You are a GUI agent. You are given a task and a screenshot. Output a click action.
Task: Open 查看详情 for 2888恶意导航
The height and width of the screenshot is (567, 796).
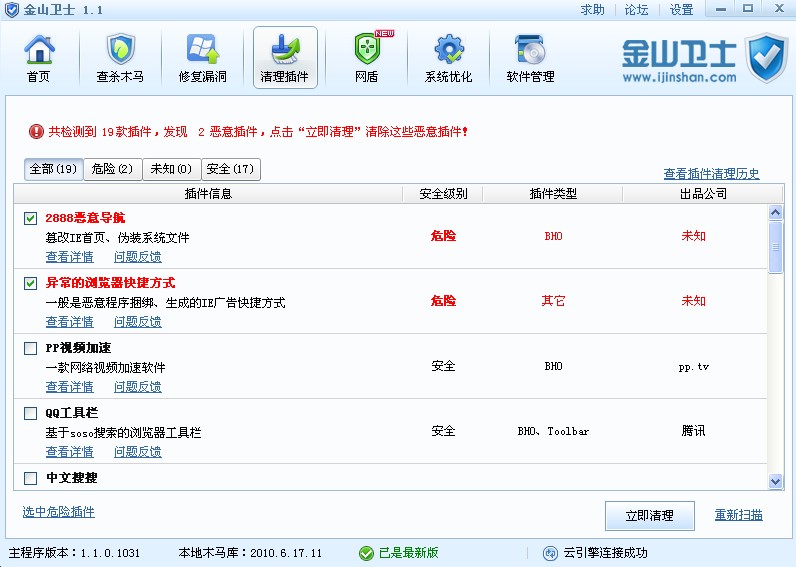[x=70, y=257]
